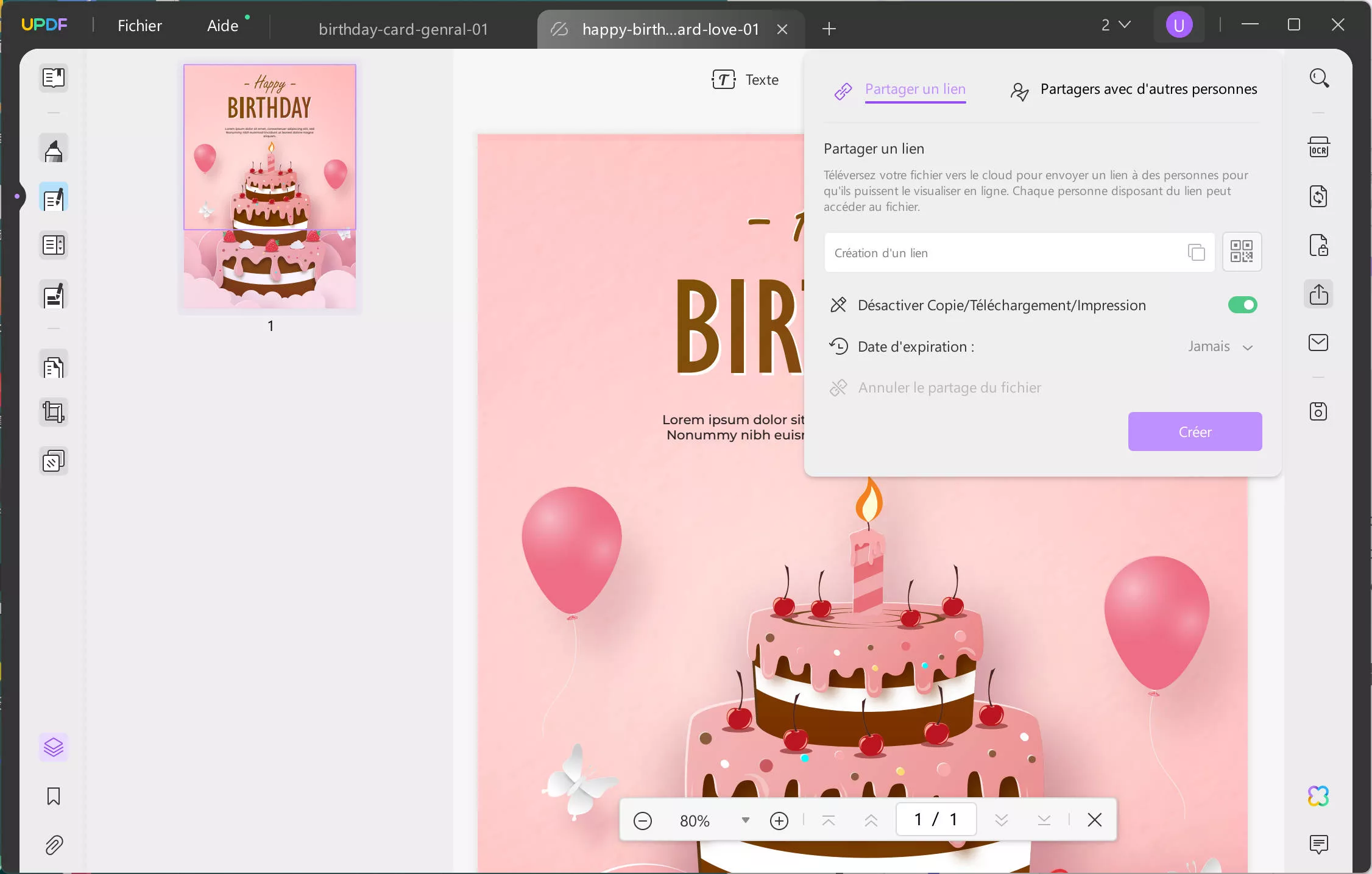Select the happy-birth...ard-love-01 tab

670,29
